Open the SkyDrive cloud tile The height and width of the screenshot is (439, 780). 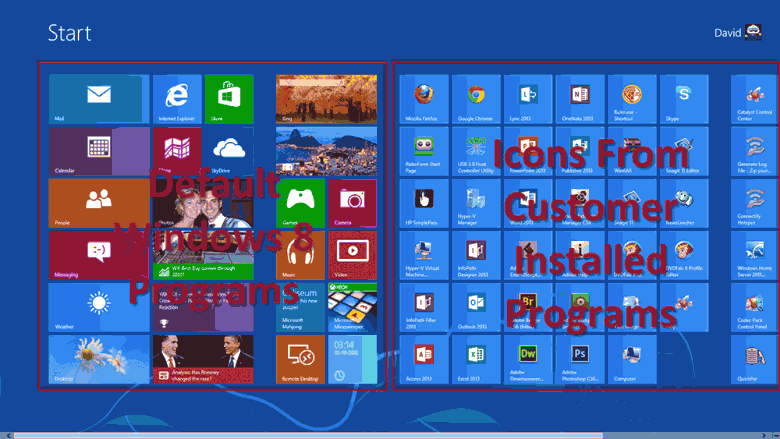(229, 151)
